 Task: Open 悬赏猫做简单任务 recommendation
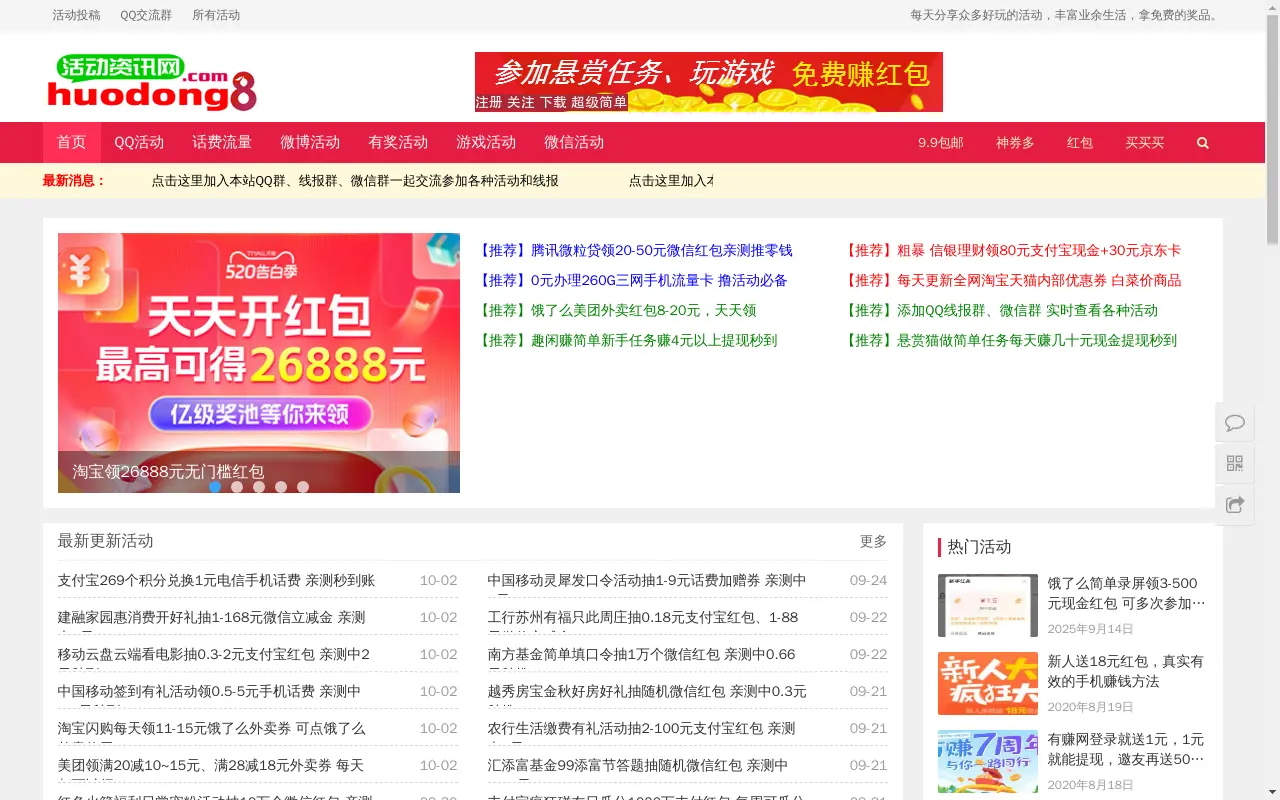1010,340
